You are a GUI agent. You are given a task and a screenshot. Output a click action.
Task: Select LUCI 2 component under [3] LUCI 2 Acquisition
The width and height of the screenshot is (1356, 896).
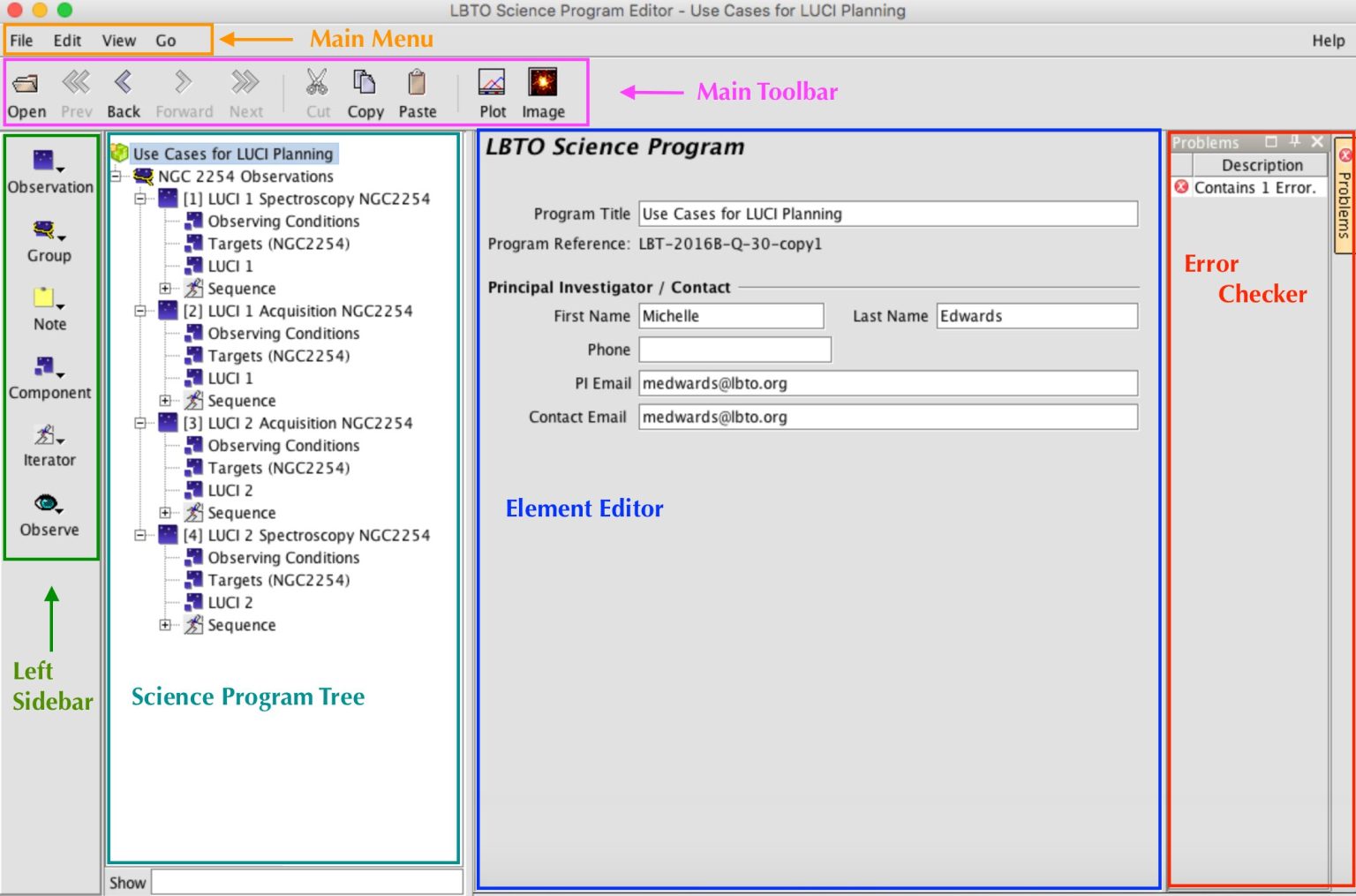point(230,491)
